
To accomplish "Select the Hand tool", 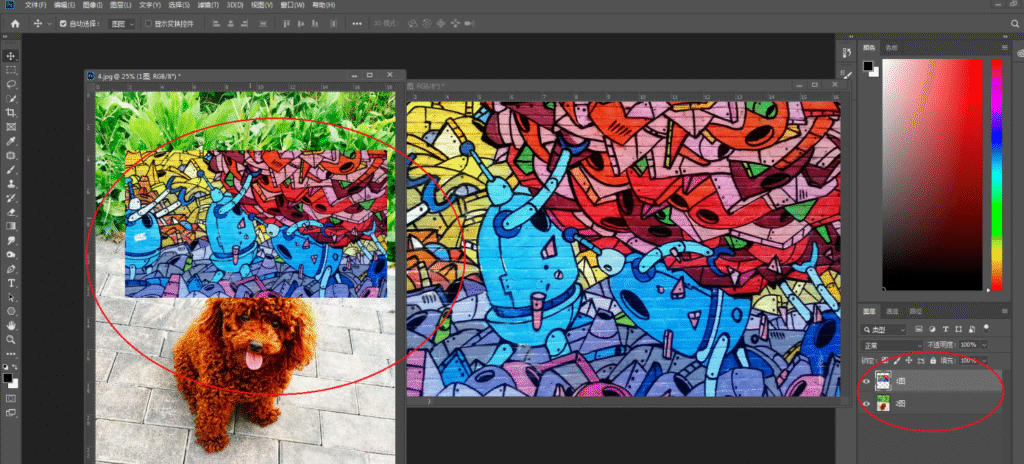I will pyautogui.click(x=11, y=325).
